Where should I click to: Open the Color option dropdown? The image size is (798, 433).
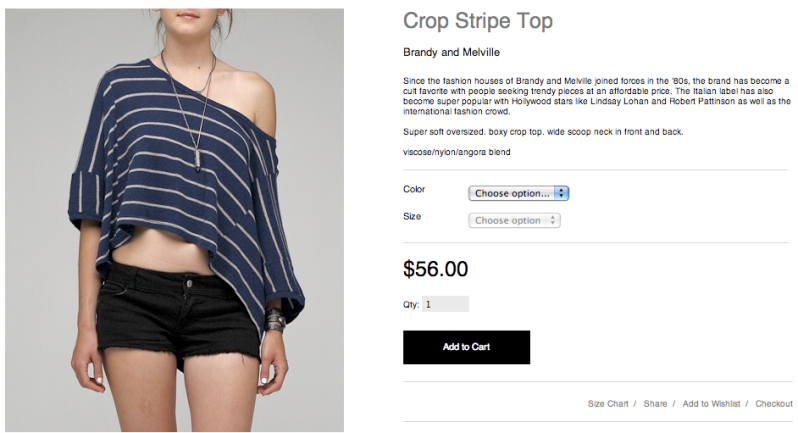point(518,193)
